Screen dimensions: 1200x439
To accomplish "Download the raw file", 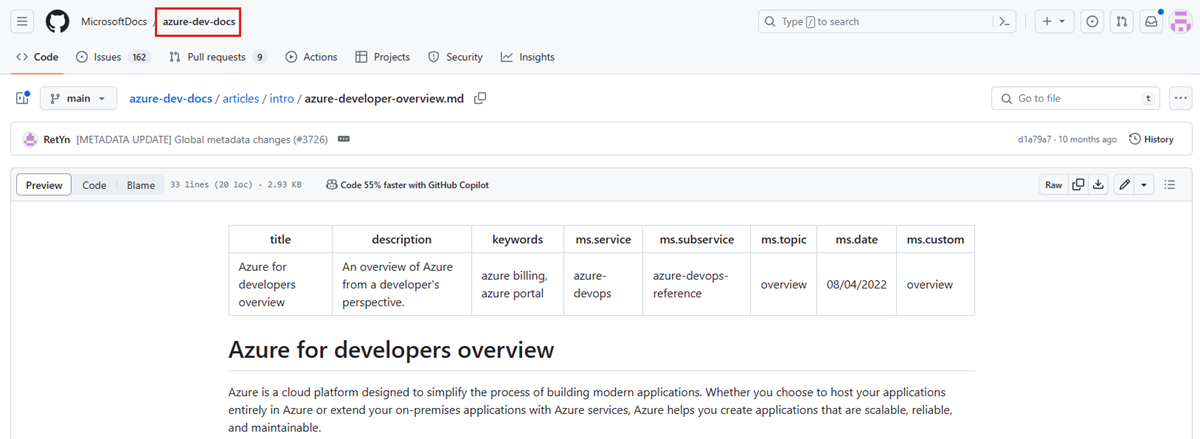I will coord(1098,185).
